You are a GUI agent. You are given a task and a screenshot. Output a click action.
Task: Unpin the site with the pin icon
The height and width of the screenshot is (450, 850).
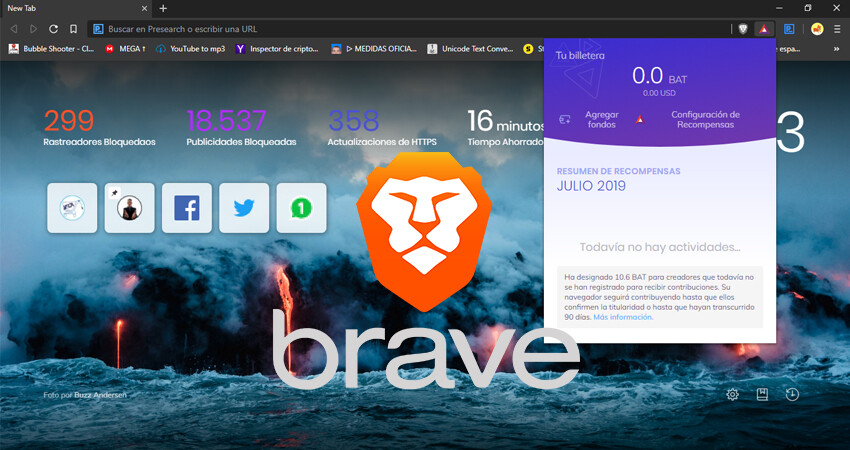click(114, 192)
